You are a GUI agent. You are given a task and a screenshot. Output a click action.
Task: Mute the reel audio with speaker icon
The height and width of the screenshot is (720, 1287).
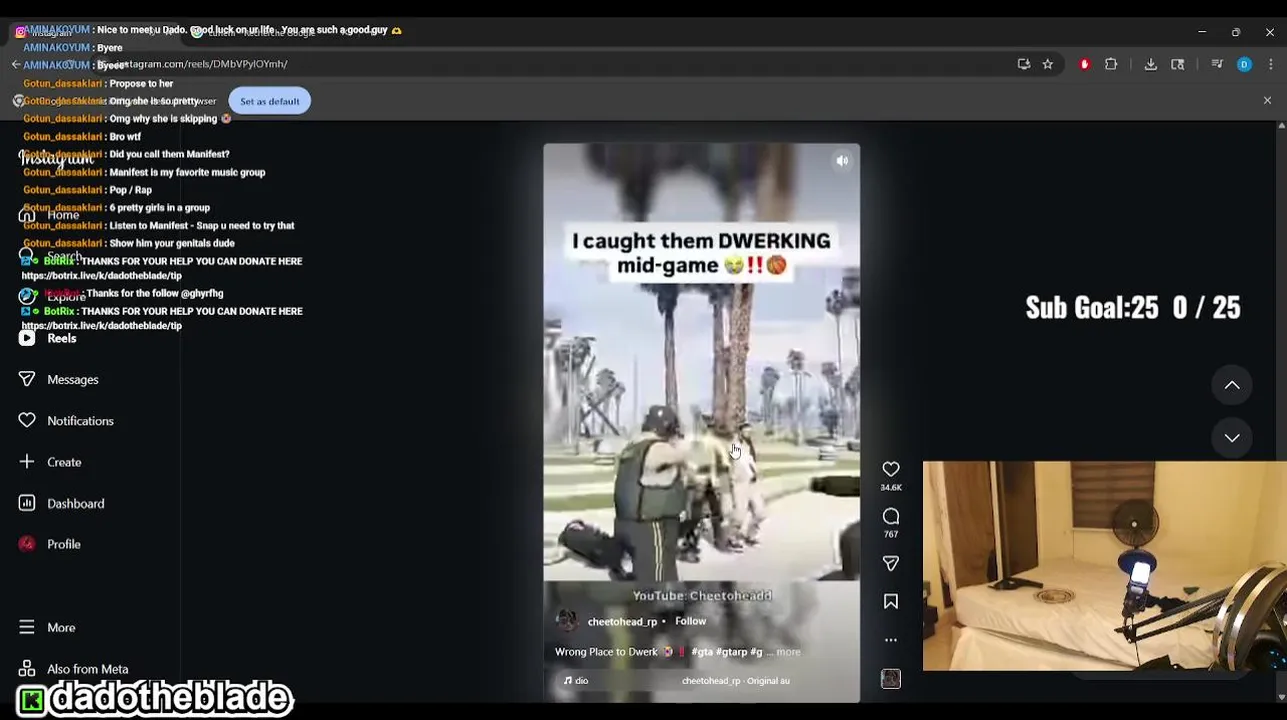pyautogui.click(x=842, y=161)
